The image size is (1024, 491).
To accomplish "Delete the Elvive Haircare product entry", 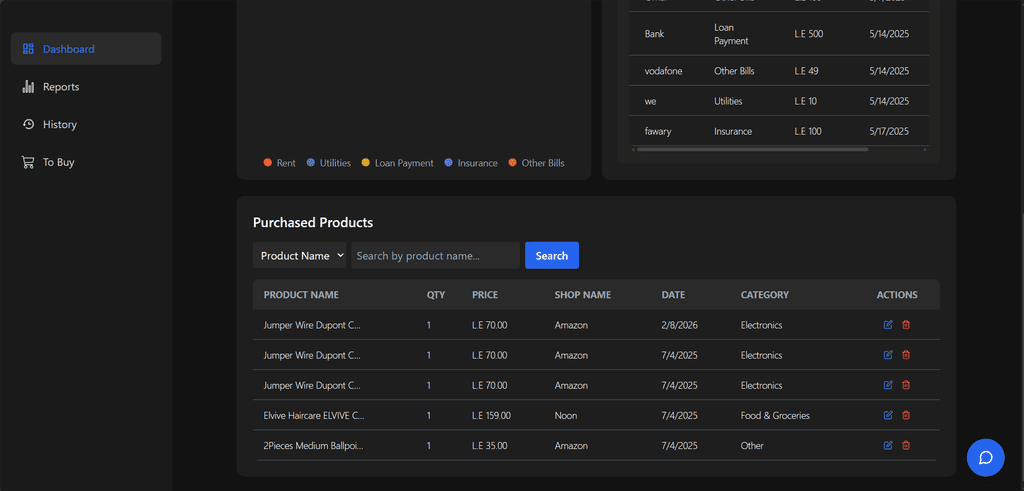I will pos(906,415).
